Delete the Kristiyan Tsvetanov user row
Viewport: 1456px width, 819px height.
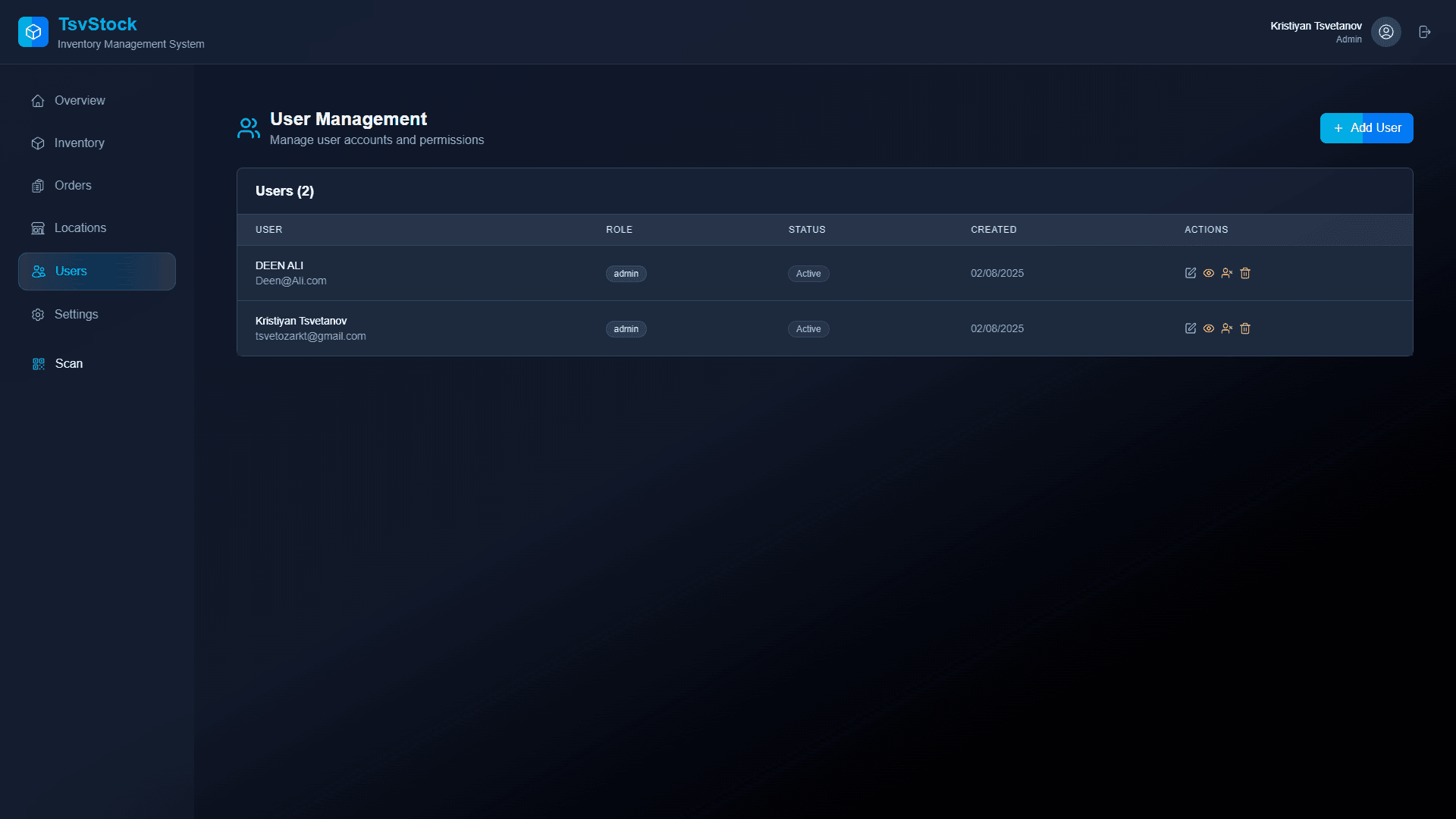(1244, 328)
